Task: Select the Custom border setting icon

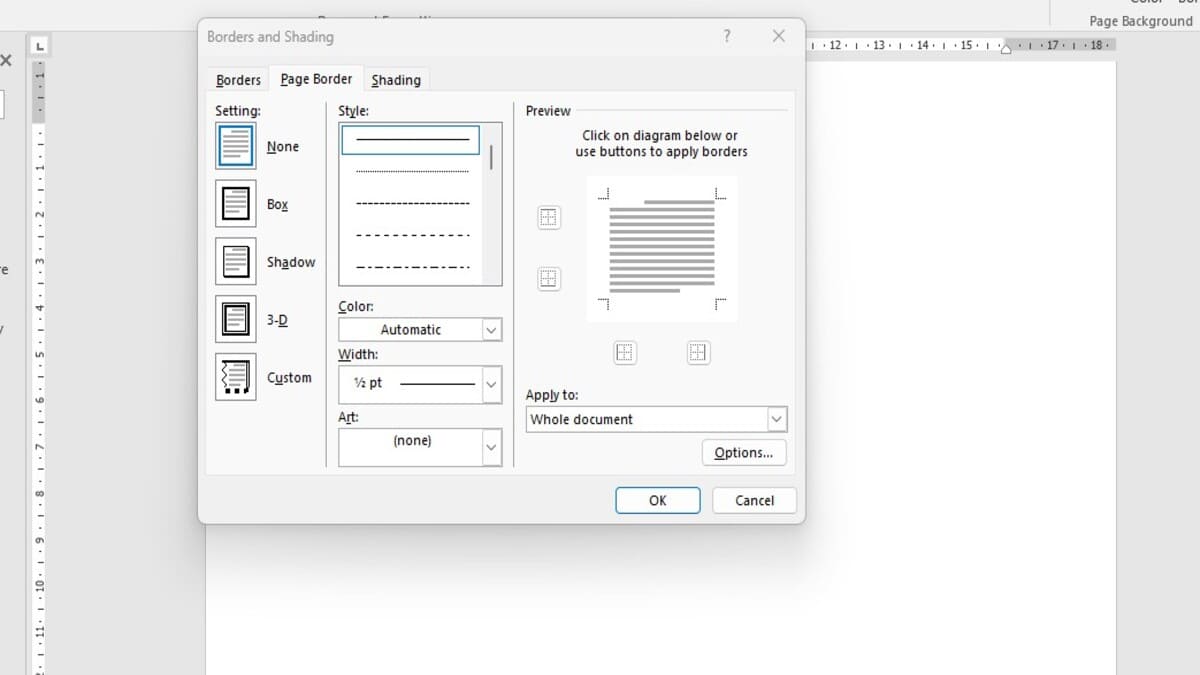Action: pyautogui.click(x=236, y=378)
